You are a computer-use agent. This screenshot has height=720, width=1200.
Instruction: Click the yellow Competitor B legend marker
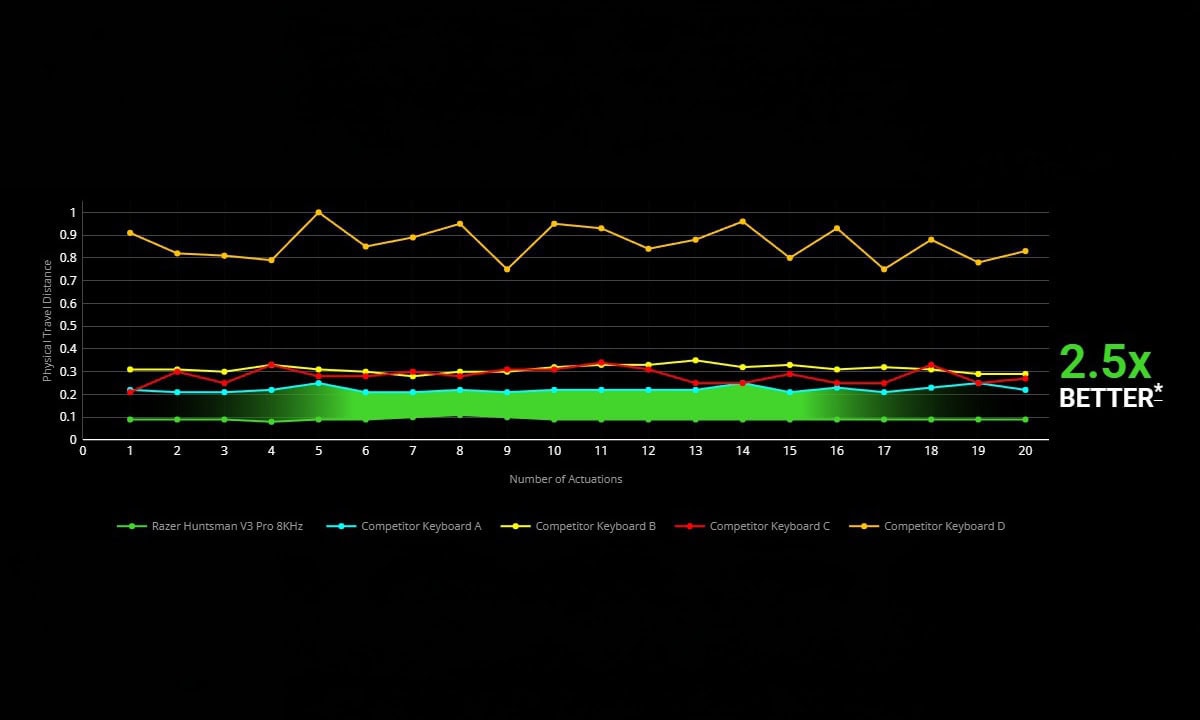(x=515, y=526)
